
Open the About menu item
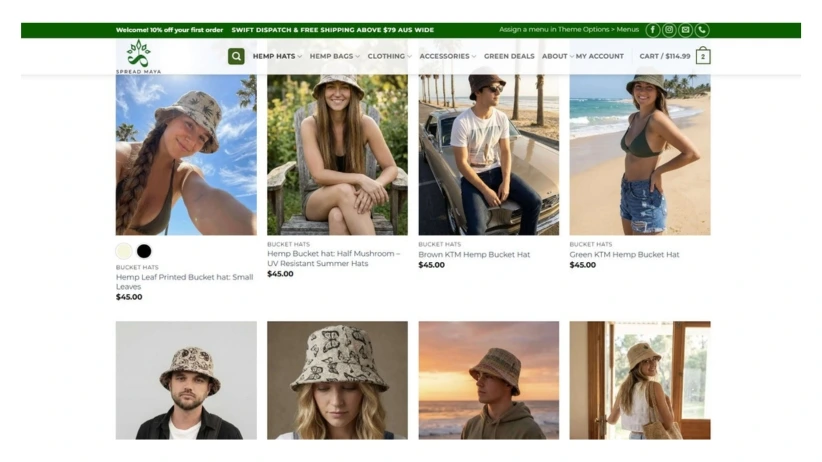tap(555, 56)
